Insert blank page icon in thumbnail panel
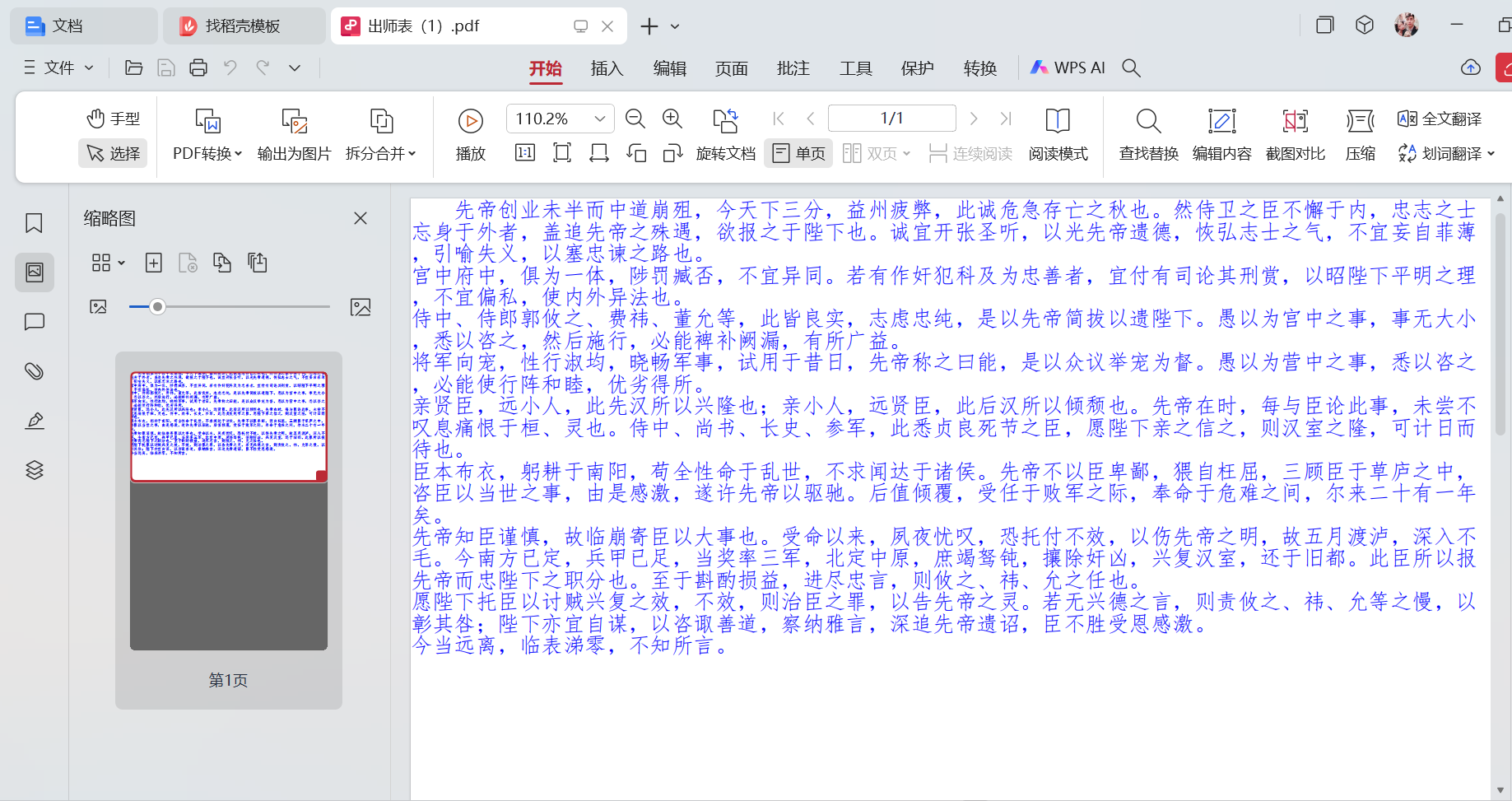This screenshot has height=801, width=1512. click(x=153, y=263)
